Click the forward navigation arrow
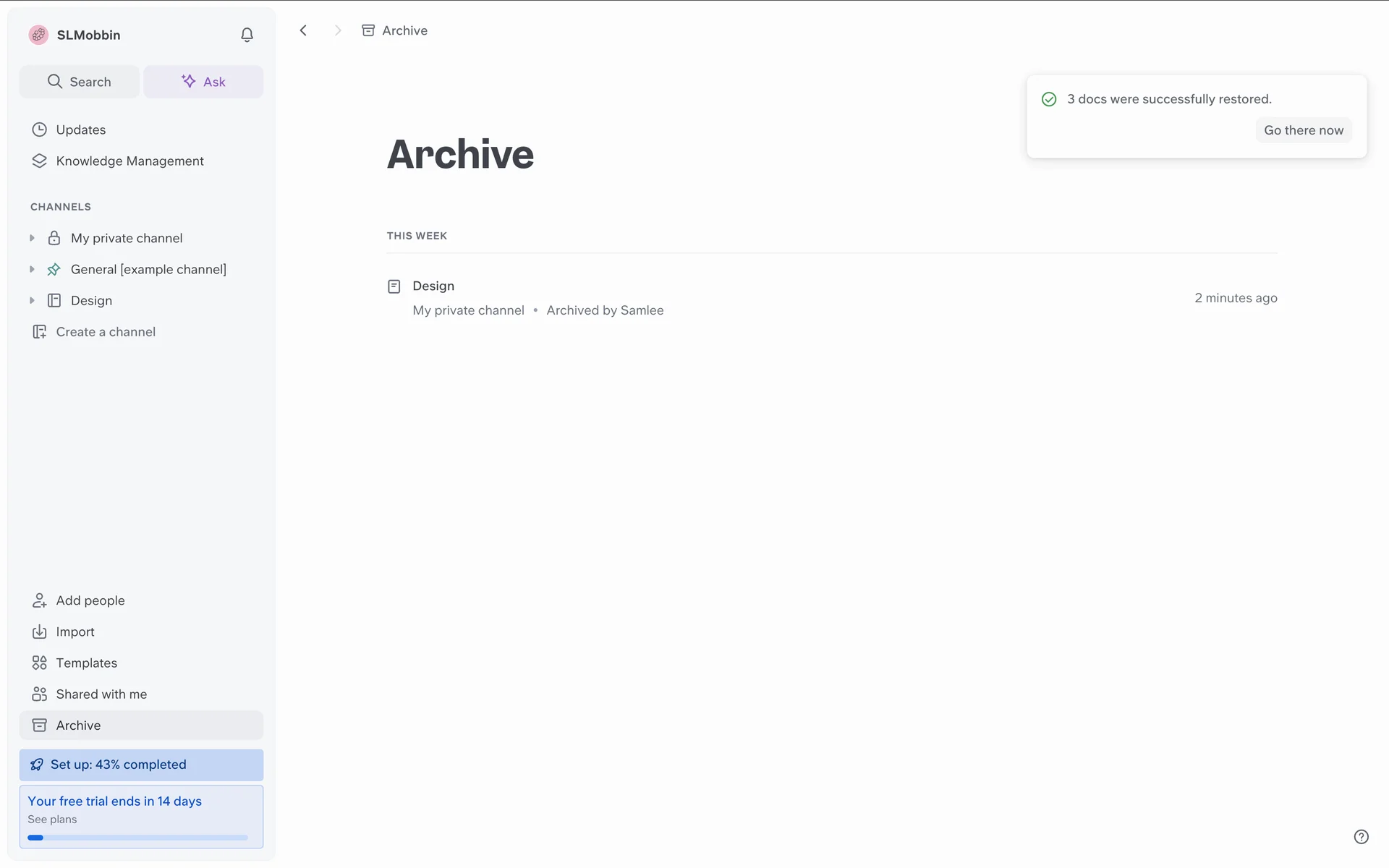Viewport: 1389px width, 868px height. pos(337,30)
